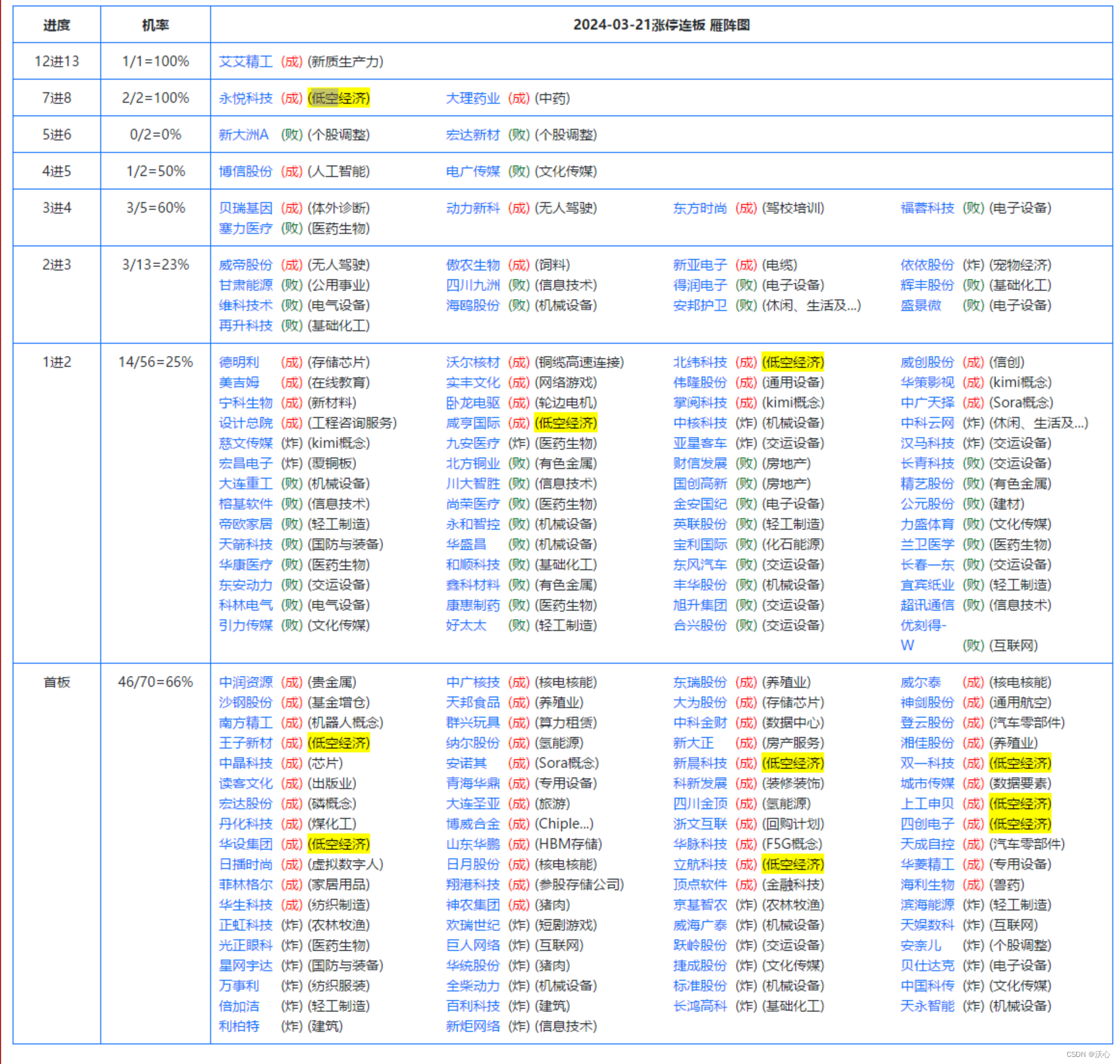1120x1064 pixels.
Task: Click the 傲农生物 link
Action: click(x=473, y=265)
